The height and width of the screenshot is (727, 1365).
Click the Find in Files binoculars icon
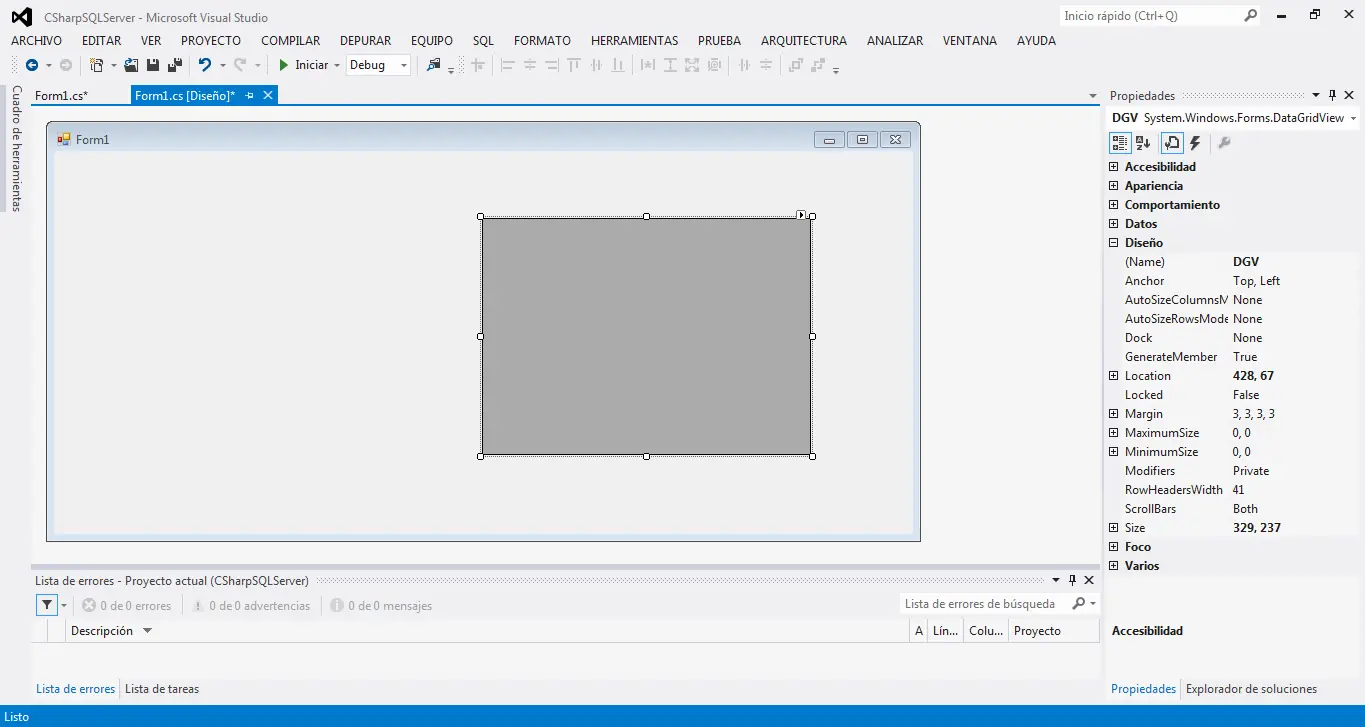(433, 65)
